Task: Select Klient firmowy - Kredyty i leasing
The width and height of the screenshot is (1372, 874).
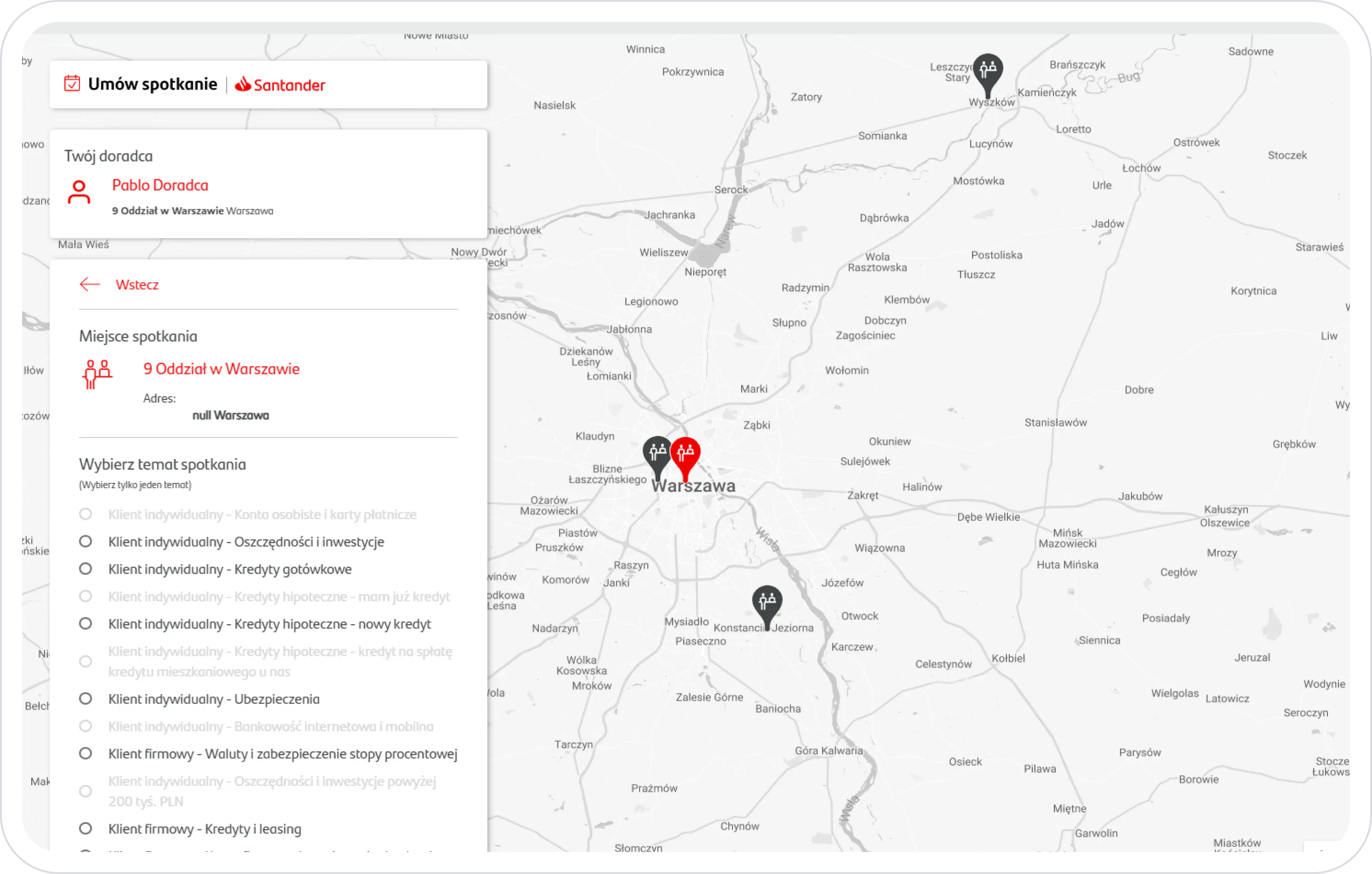Action: click(x=85, y=829)
